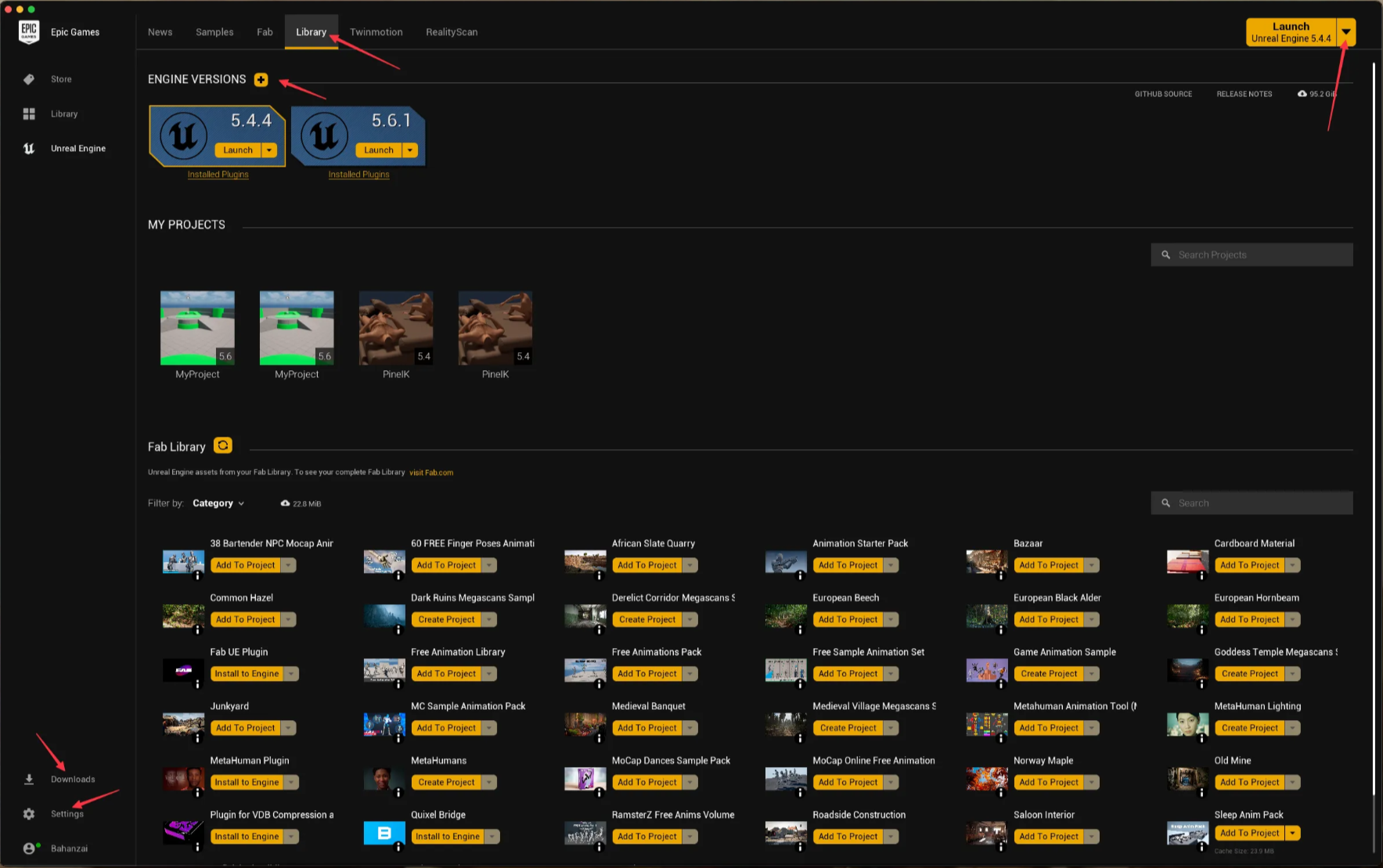The image size is (1383, 868).
Task: Open dropdown arrow for MetaHumans Create Project
Action: [x=489, y=783]
